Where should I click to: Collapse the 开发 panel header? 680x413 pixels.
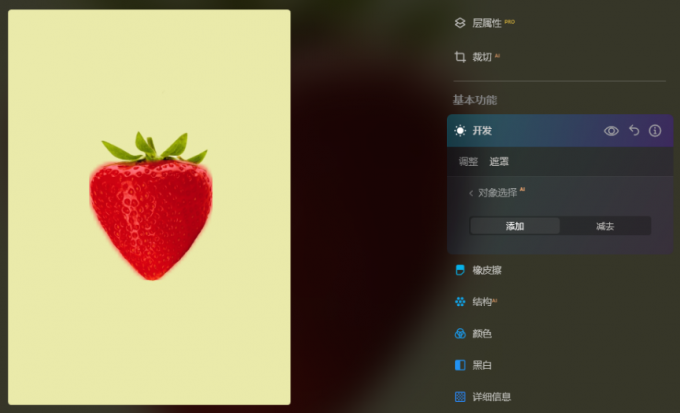tap(560, 131)
